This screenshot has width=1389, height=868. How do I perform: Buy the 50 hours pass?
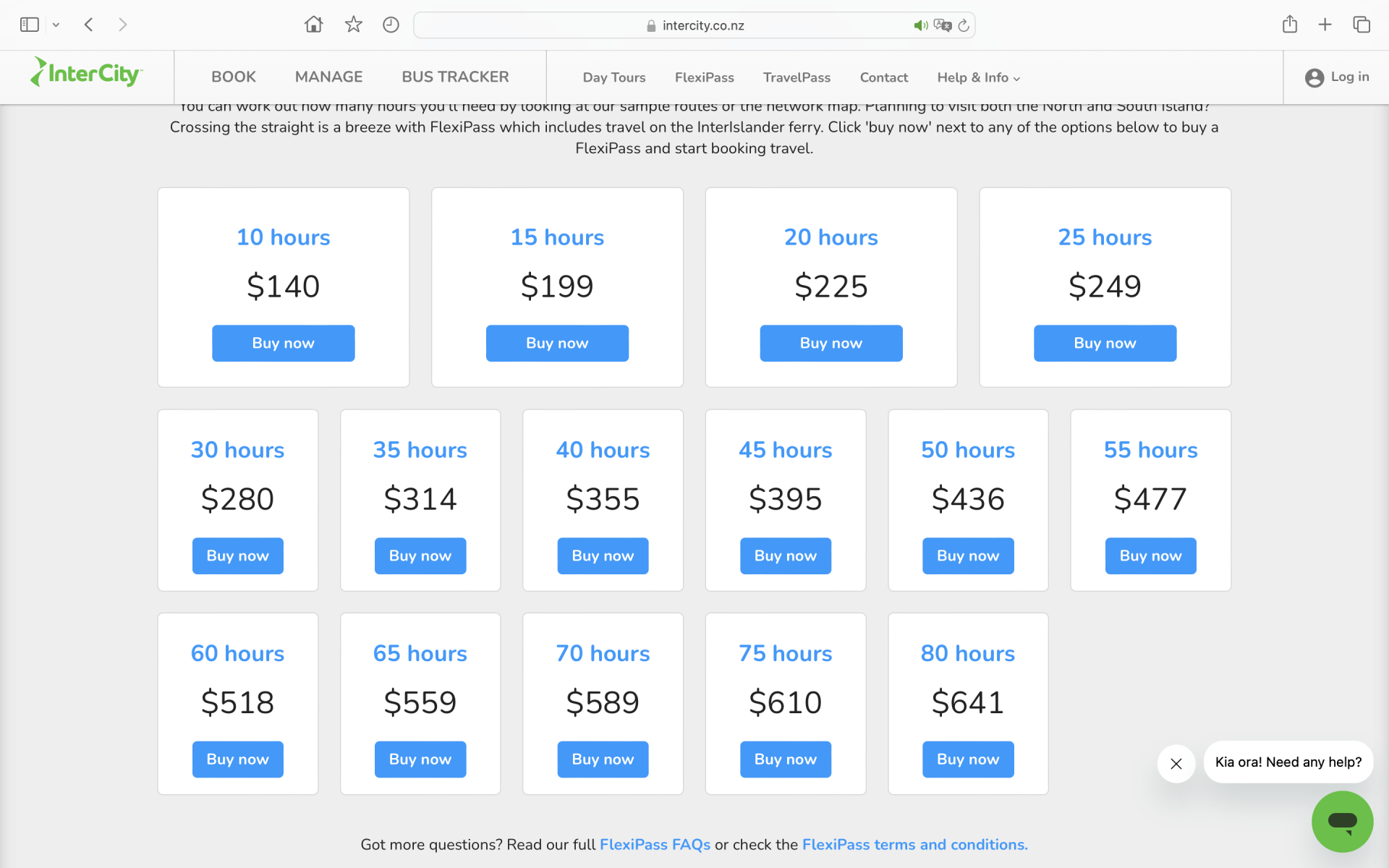968,556
